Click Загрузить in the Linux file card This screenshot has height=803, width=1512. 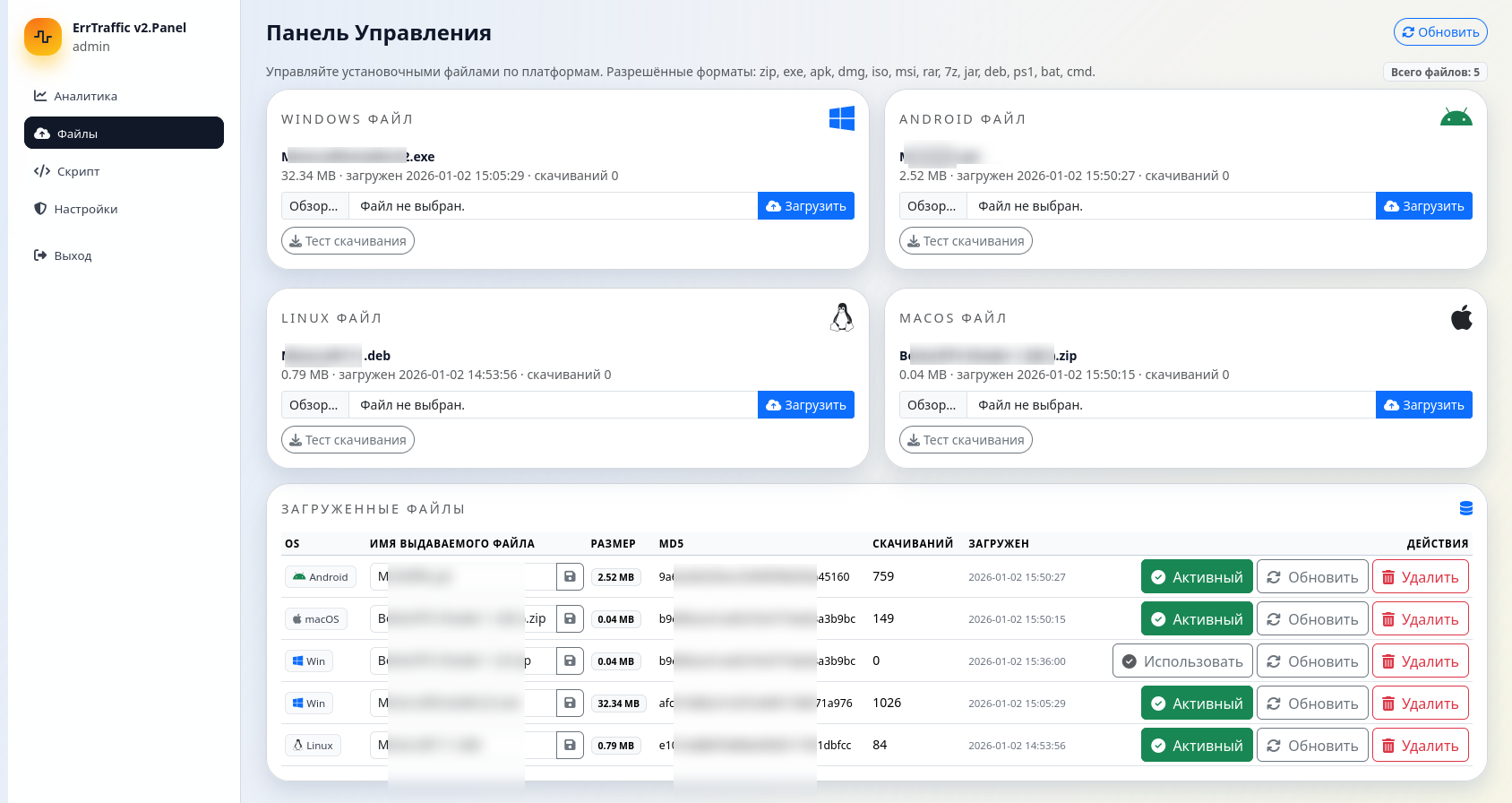(x=806, y=405)
